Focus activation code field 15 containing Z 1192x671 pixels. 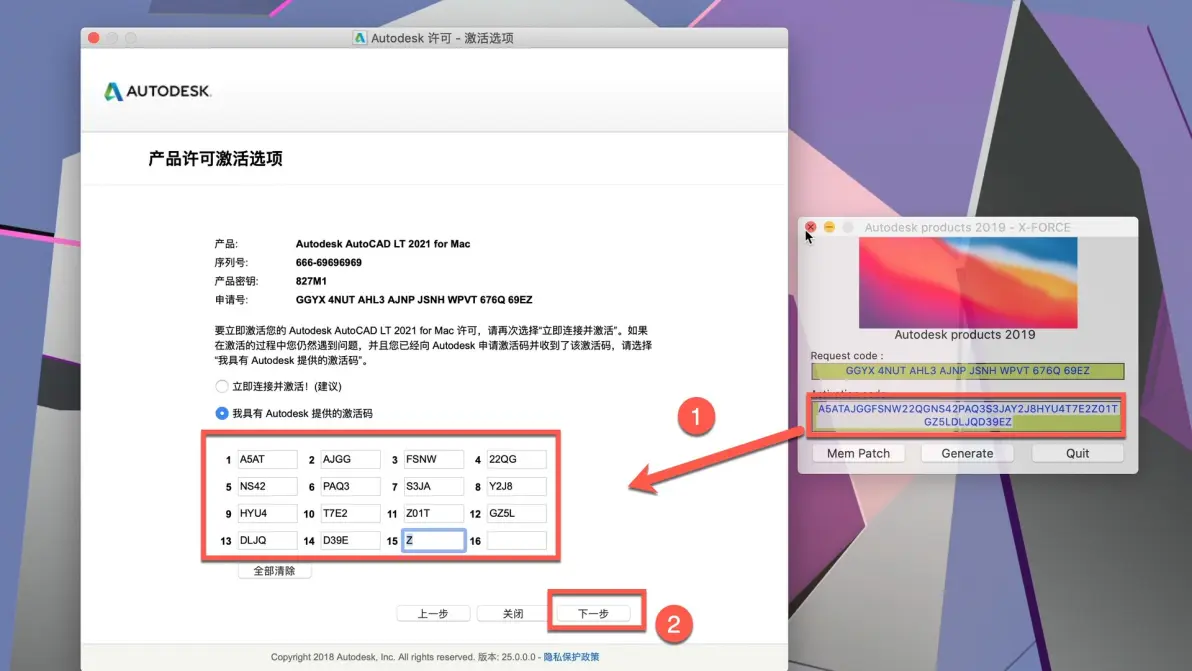pos(433,540)
